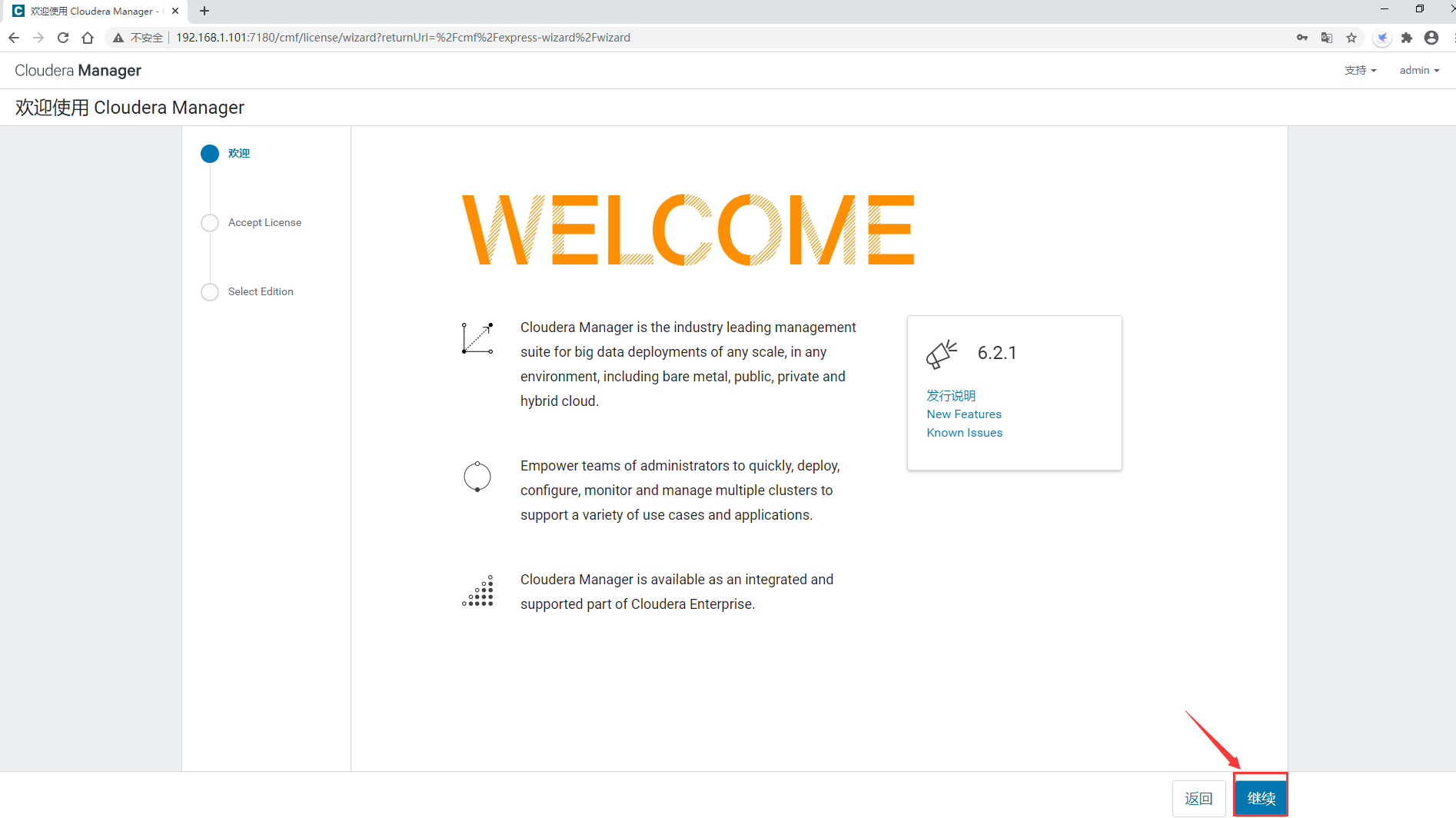Click the browser forward arrow

(x=38, y=38)
